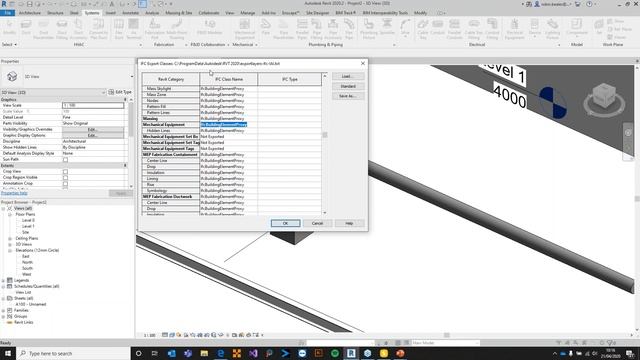Click the Duct tool in the ribbon

click(26, 28)
